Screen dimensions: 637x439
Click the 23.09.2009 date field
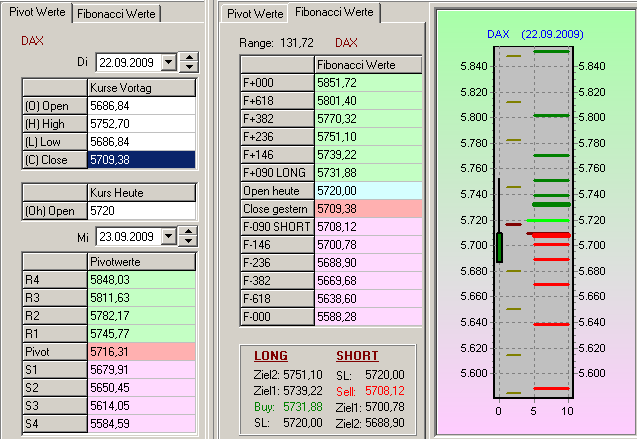[128, 236]
